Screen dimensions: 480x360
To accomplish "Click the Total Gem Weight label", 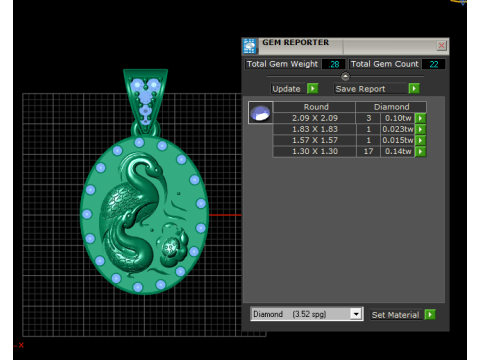I will point(282,64).
